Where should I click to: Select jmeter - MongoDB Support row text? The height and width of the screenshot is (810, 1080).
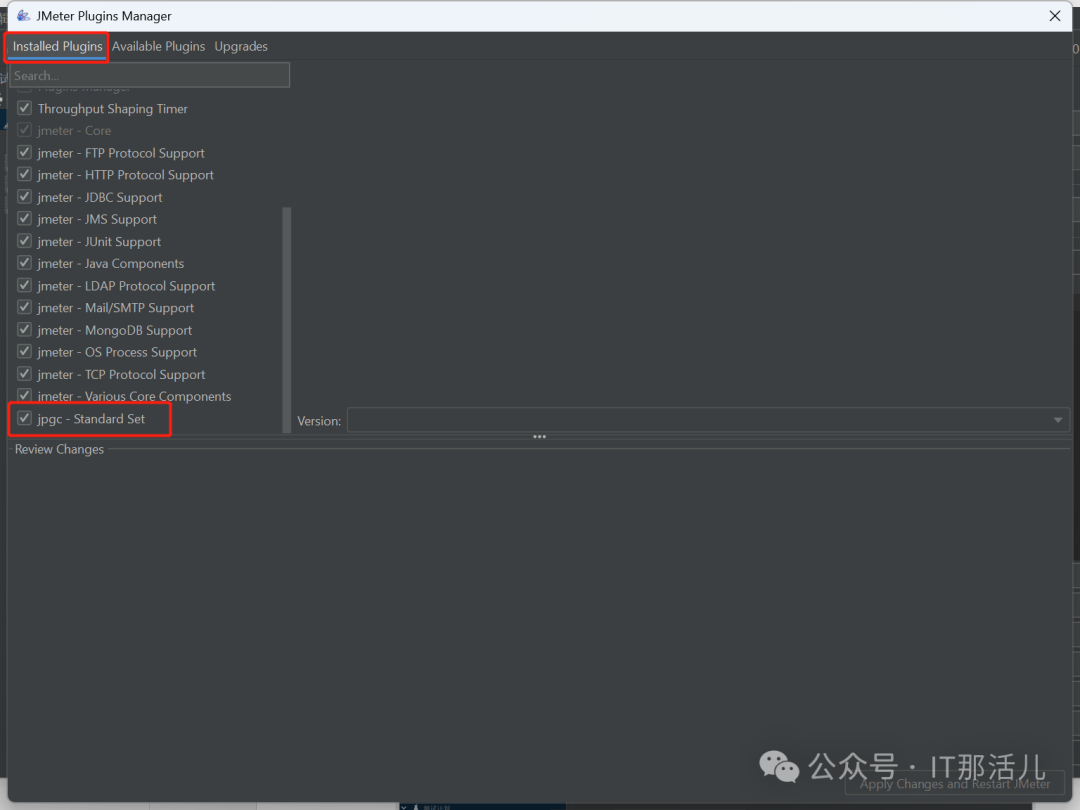(114, 330)
